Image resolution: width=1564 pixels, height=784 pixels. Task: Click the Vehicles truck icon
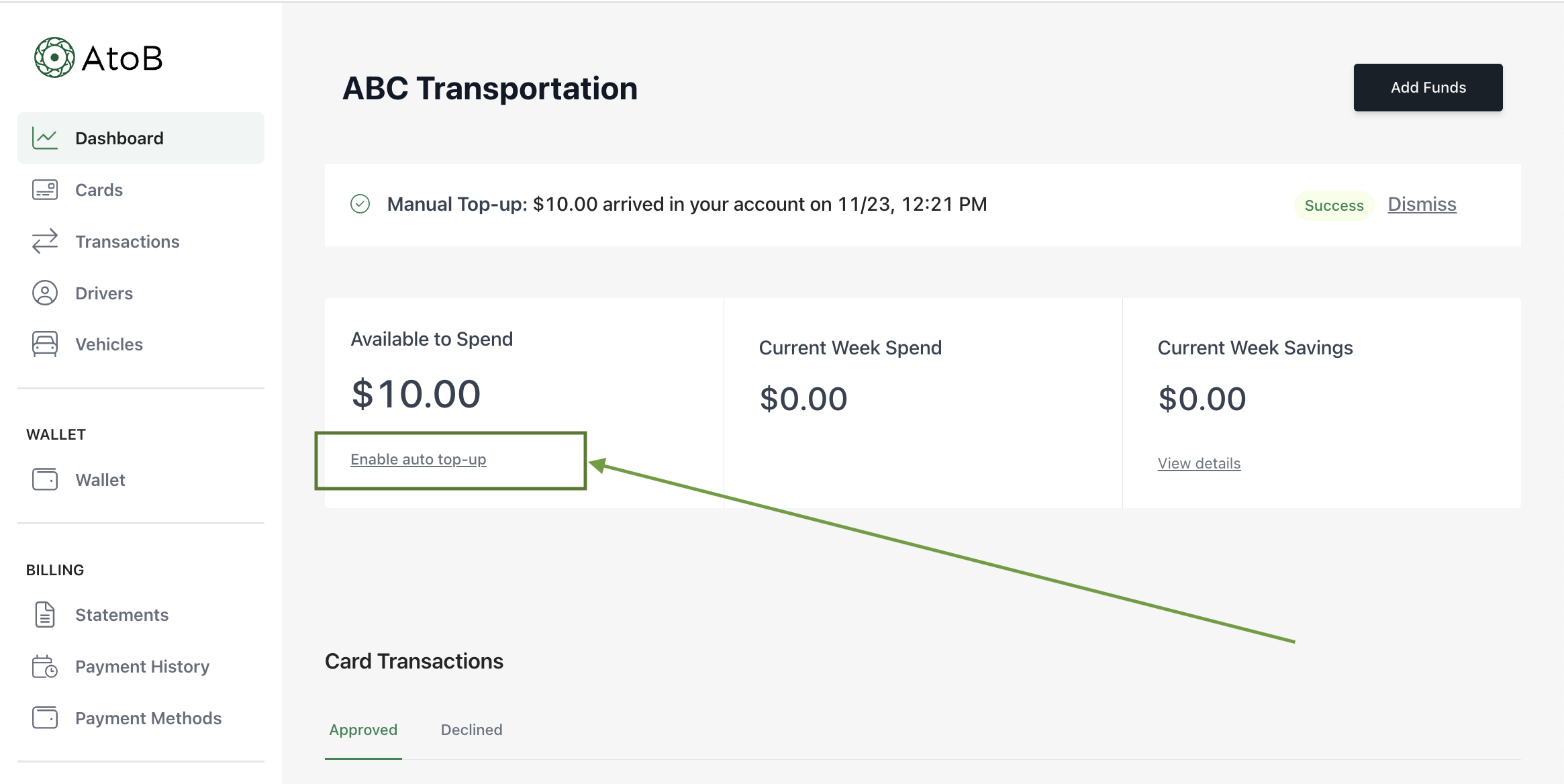(x=44, y=344)
